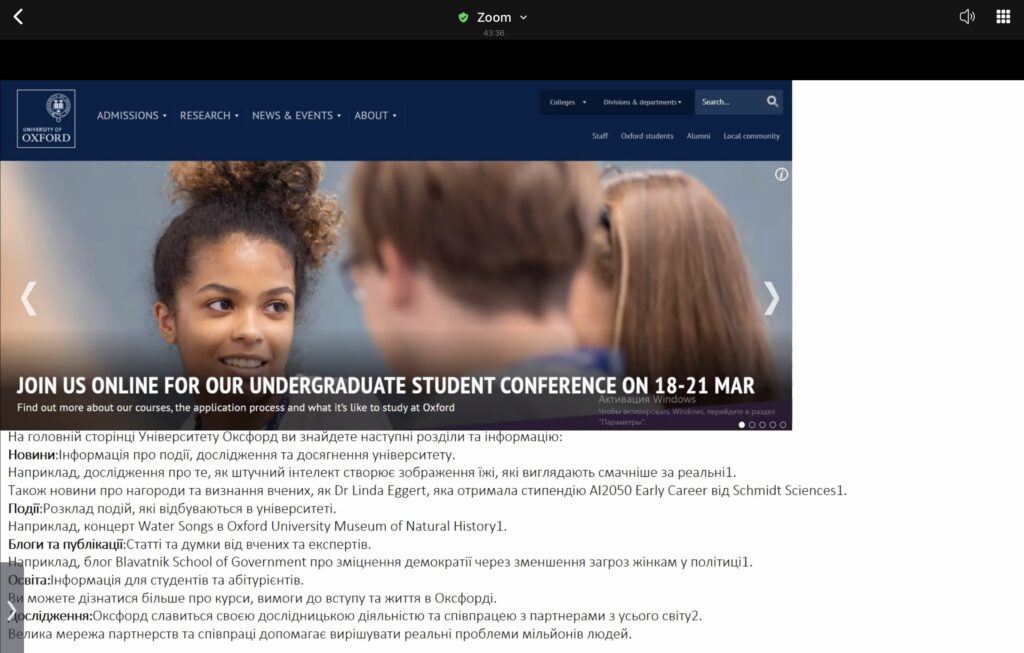Open the Oxford students link
This screenshot has height=653, width=1024.
[647, 136]
